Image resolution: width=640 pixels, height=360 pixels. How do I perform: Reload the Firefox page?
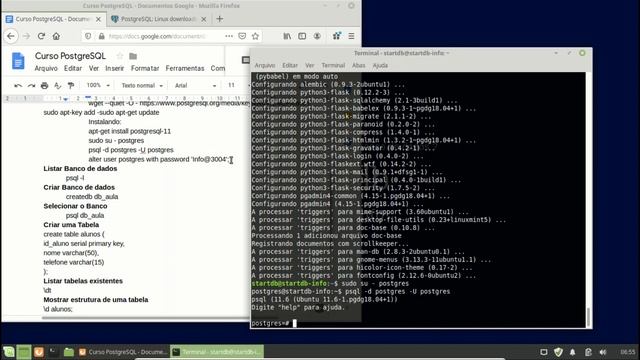[41, 36]
